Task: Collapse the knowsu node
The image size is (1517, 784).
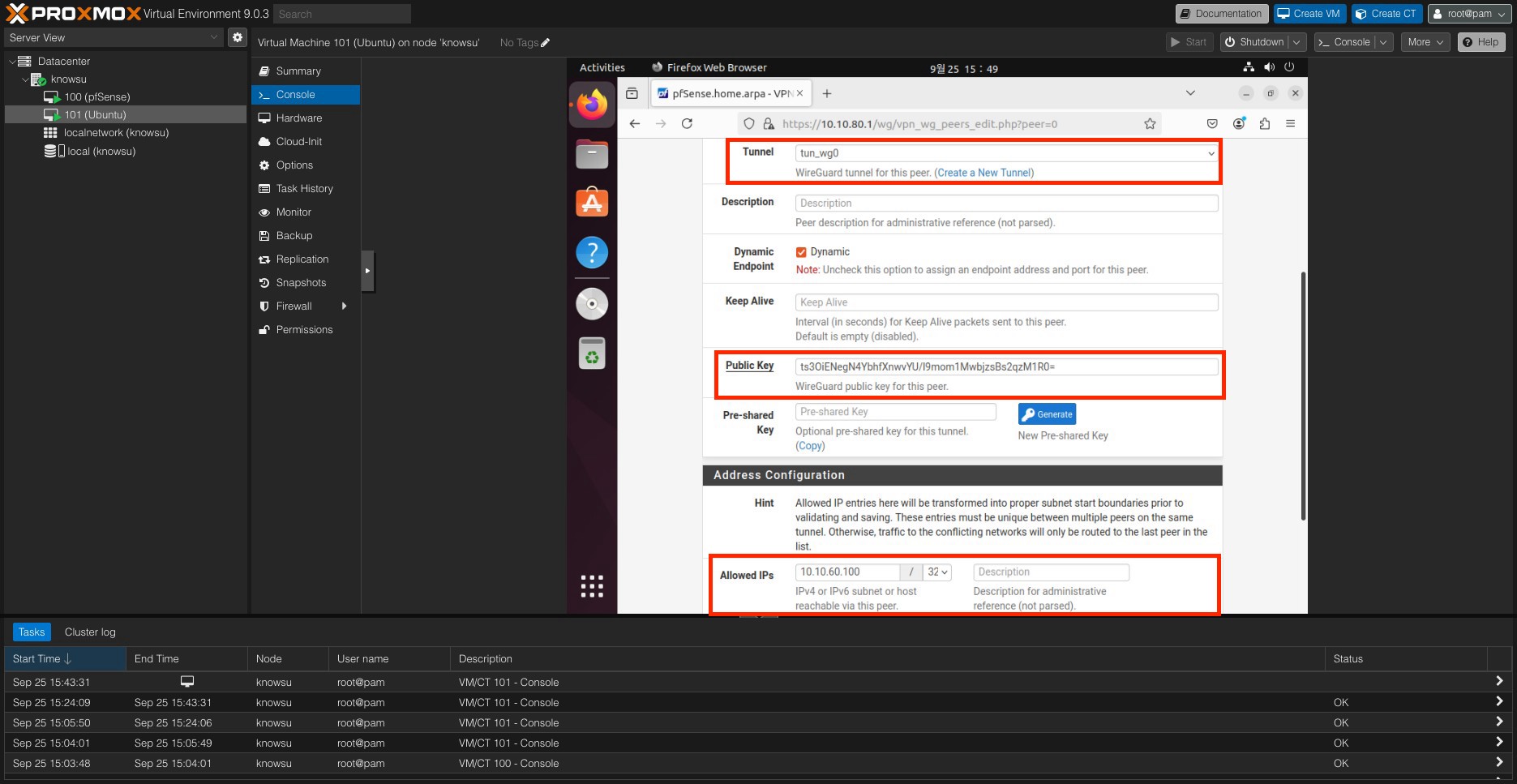Action: click(x=24, y=79)
